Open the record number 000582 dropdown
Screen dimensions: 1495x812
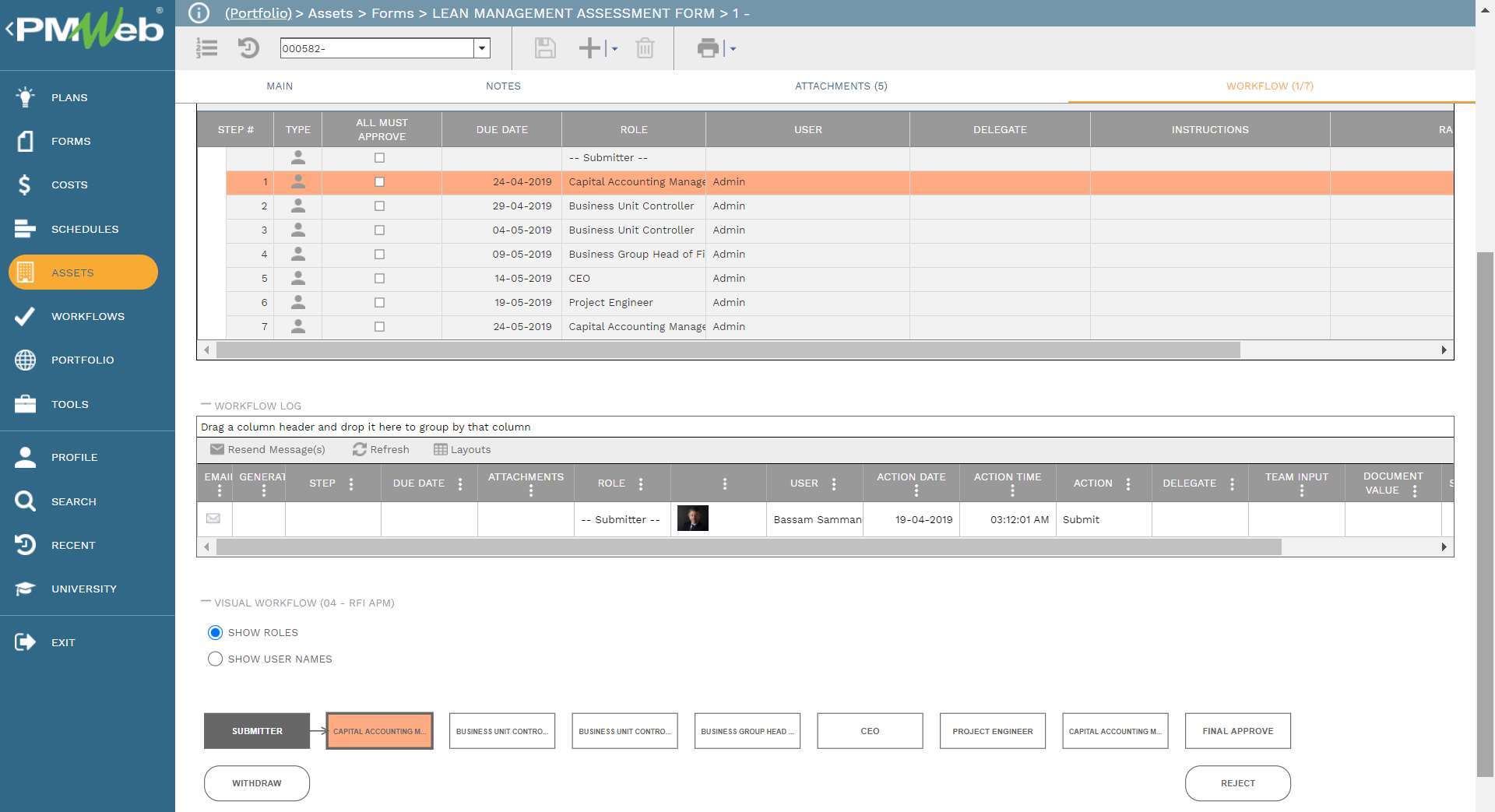click(x=482, y=48)
